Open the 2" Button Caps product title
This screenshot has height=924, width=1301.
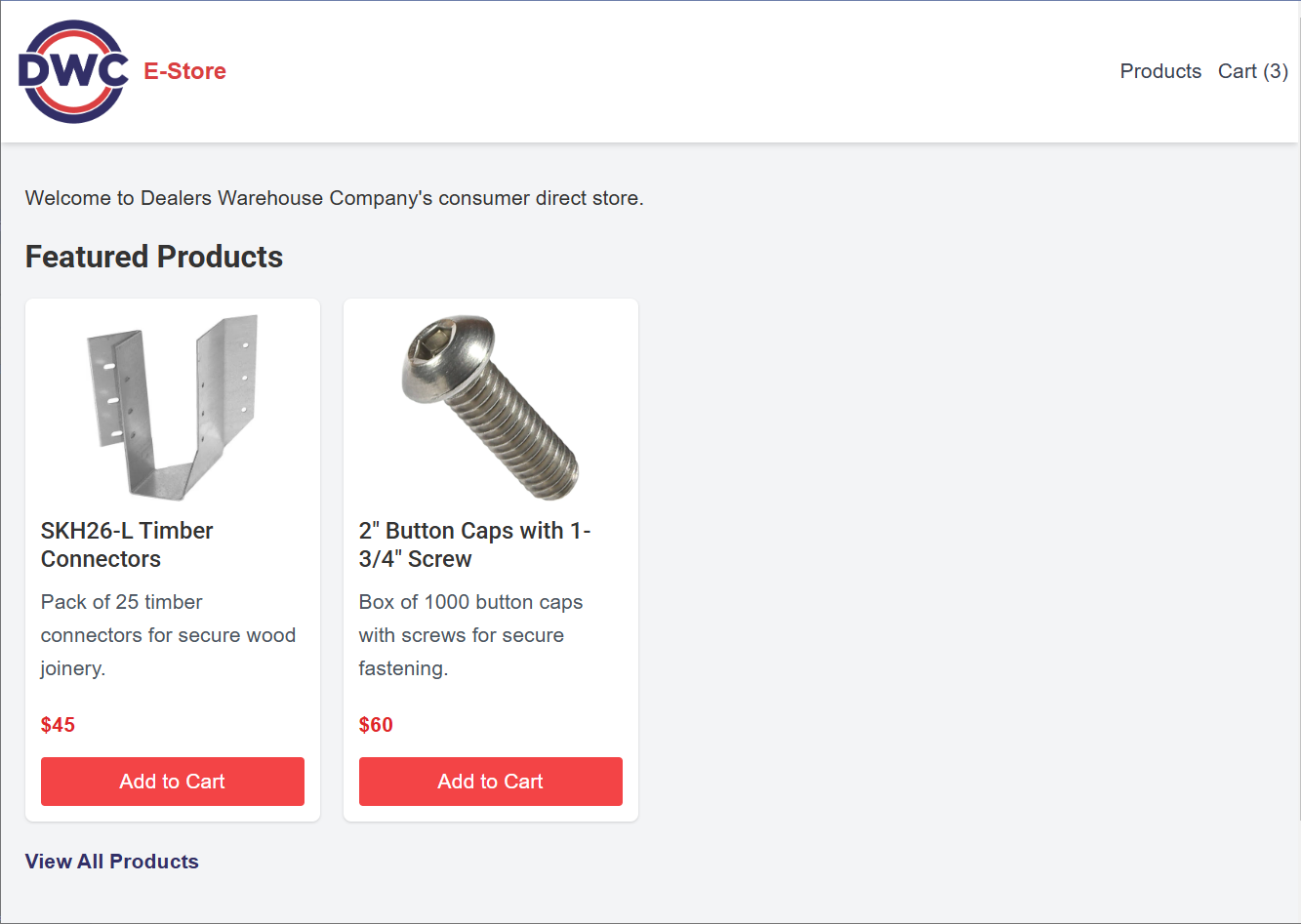click(x=474, y=544)
